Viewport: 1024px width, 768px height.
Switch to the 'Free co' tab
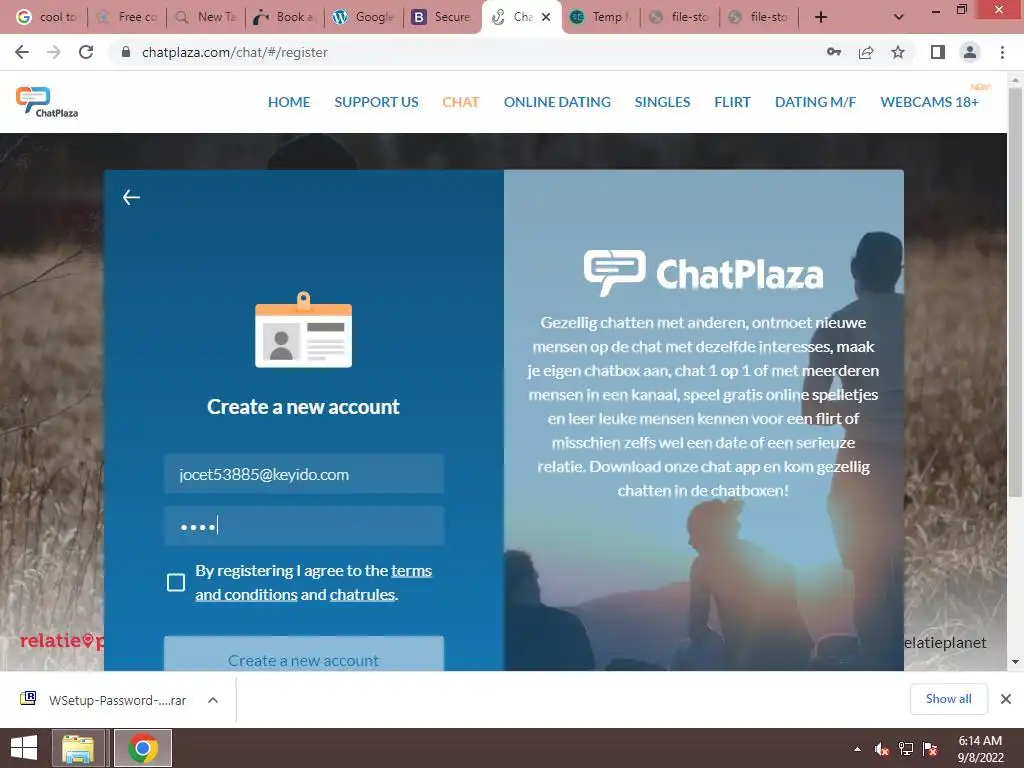pyautogui.click(x=127, y=17)
